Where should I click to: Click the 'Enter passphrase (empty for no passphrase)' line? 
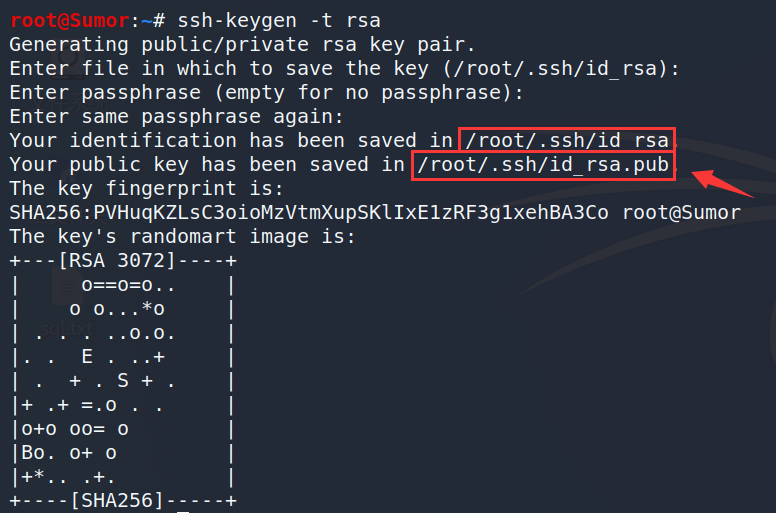[x=266, y=93]
